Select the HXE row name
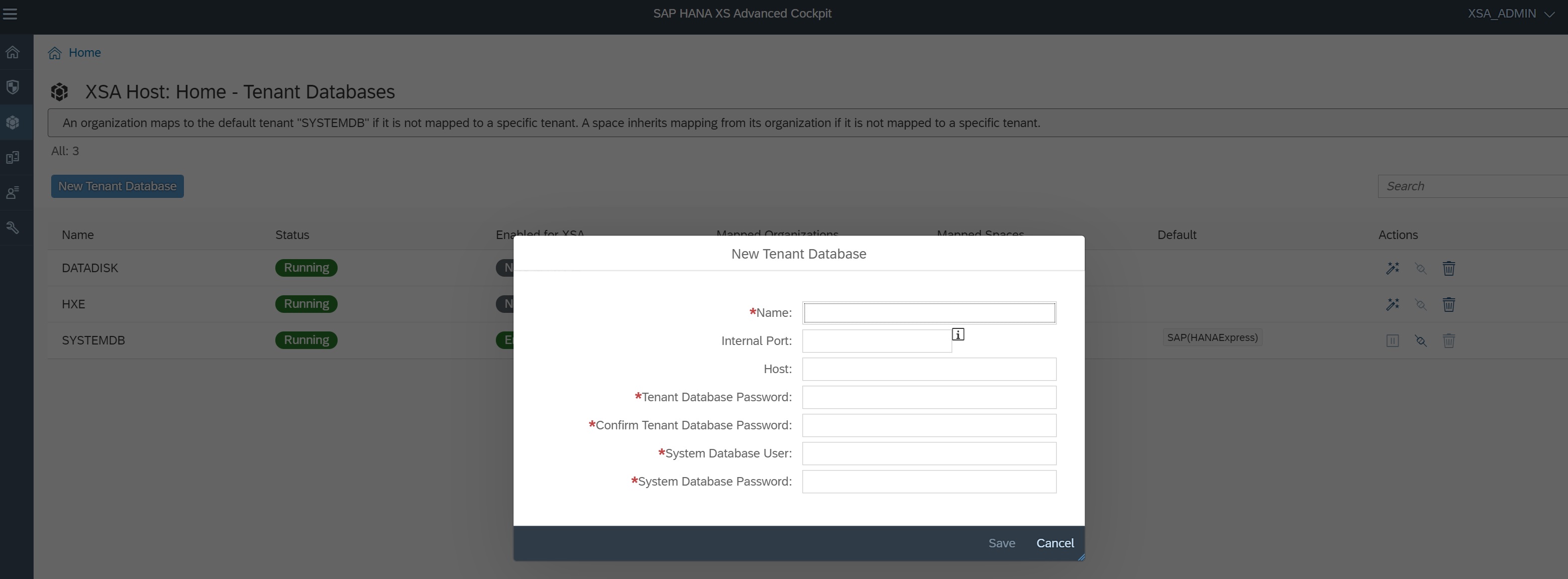The image size is (1568, 579). 73,304
